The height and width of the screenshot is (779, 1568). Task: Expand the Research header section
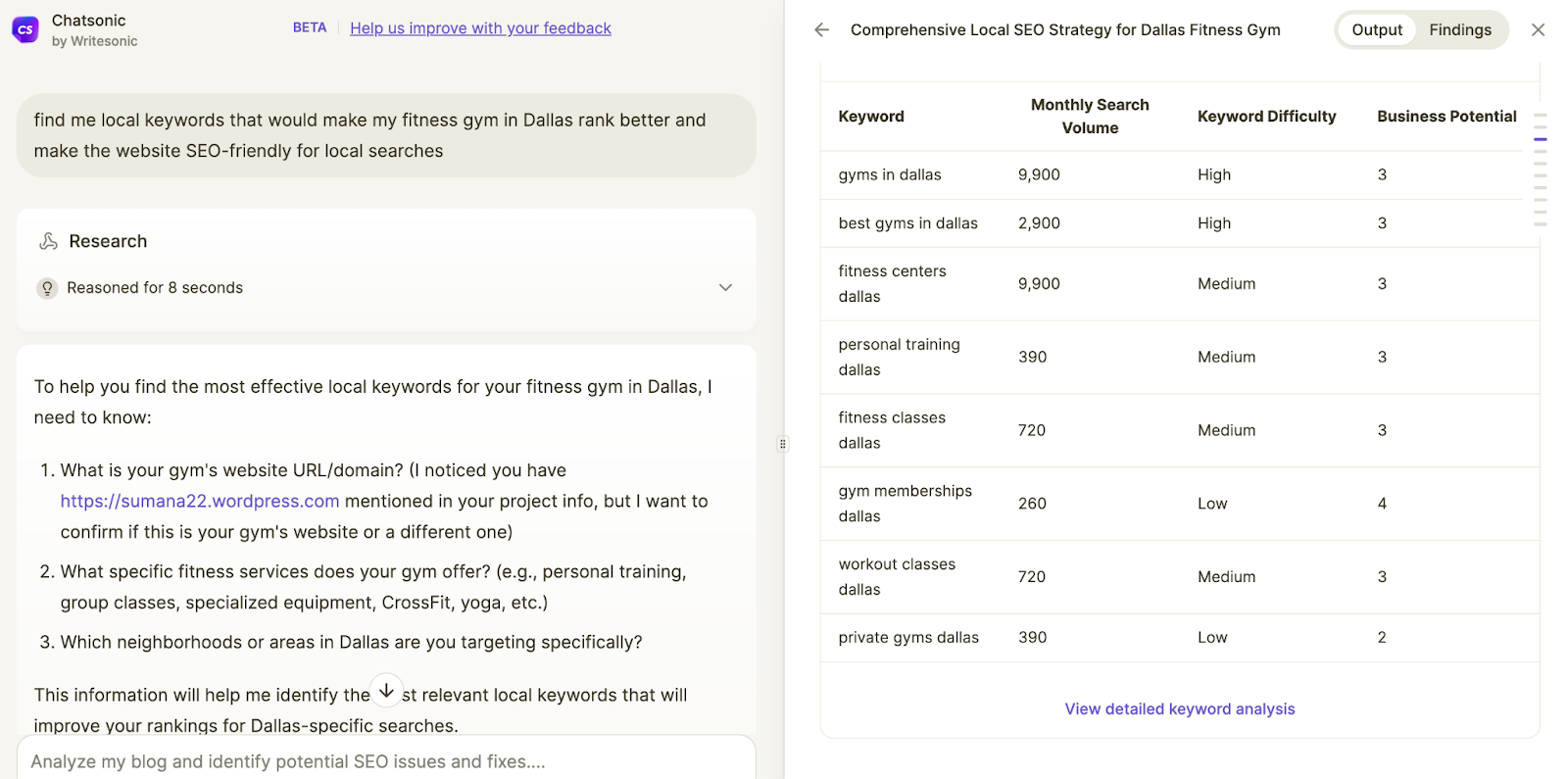[108, 241]
